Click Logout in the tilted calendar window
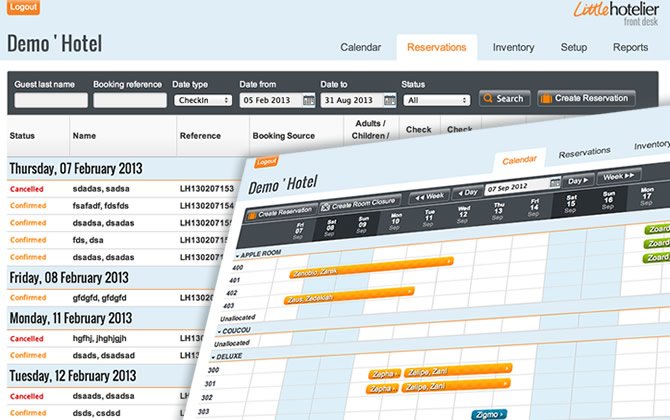This screenshot has height=420, width=670. (x=266, y=162)
